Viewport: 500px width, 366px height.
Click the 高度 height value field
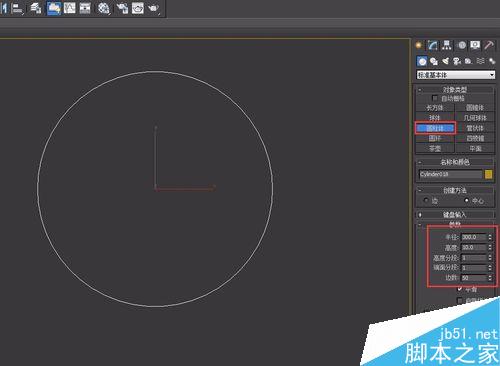click(x=474, y=247)
